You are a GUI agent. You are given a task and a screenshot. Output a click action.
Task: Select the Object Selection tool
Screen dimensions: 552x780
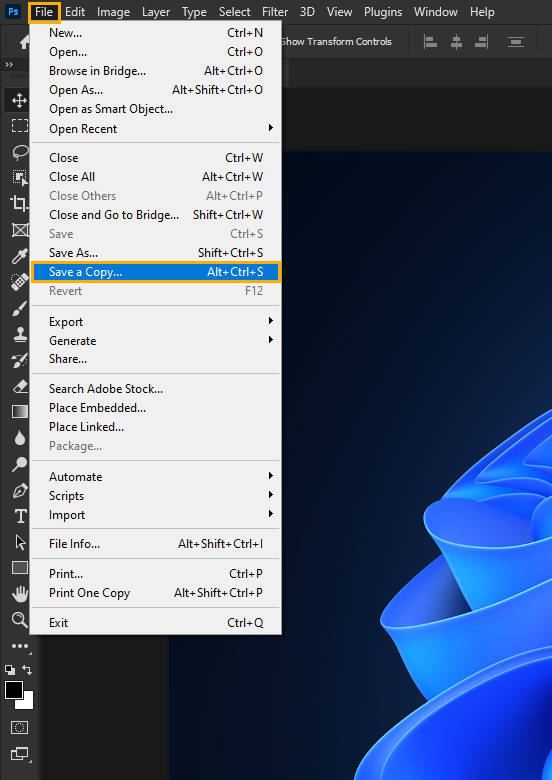tap(19, 178)
